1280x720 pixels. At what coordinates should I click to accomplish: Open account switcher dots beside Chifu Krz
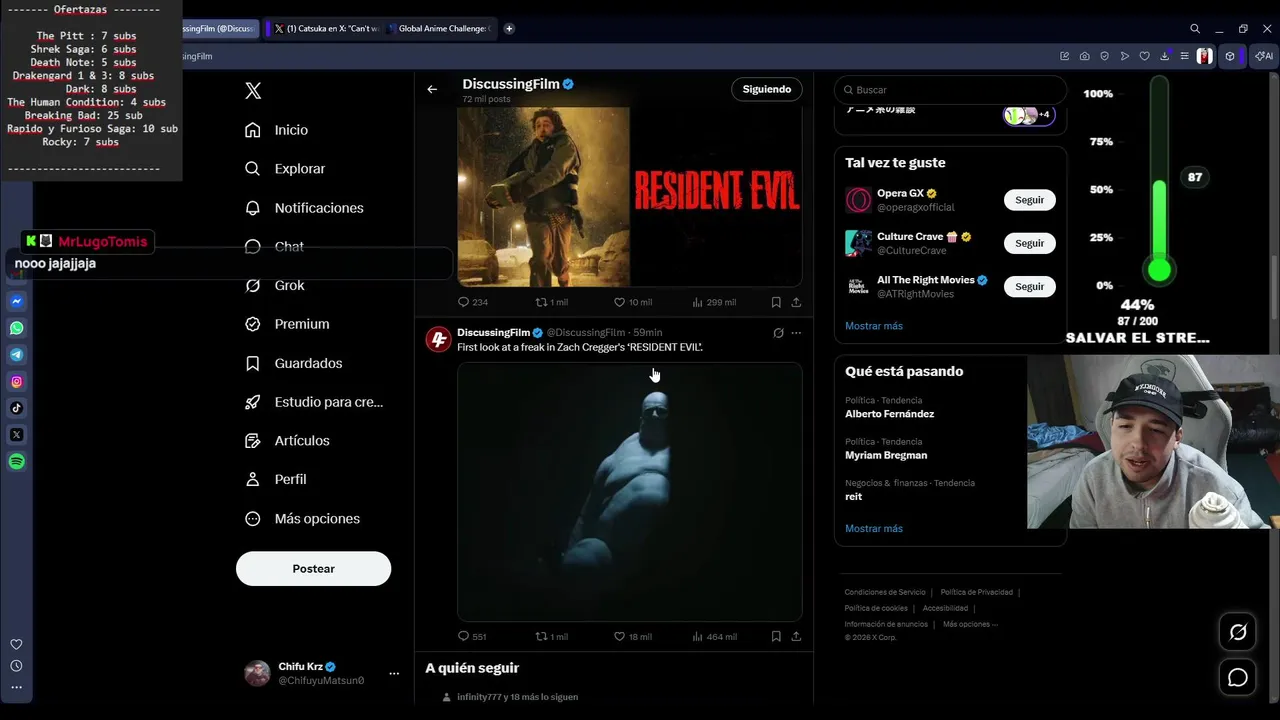click(x=394, y=674)
